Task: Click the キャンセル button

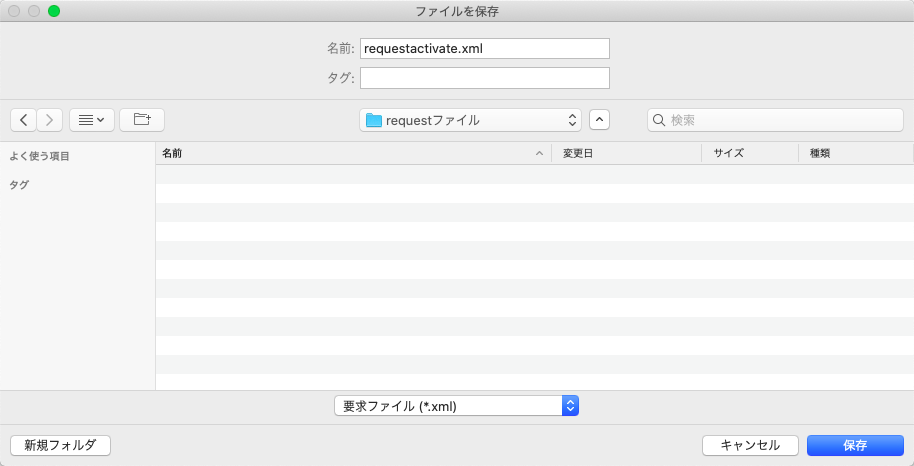Action: coord(750,446)
